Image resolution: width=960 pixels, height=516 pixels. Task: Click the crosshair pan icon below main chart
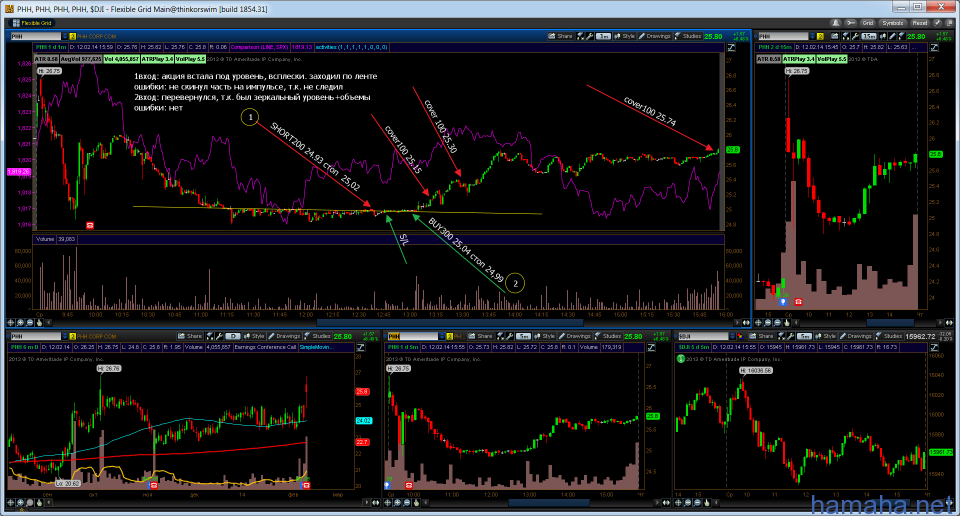click(11, 323)
